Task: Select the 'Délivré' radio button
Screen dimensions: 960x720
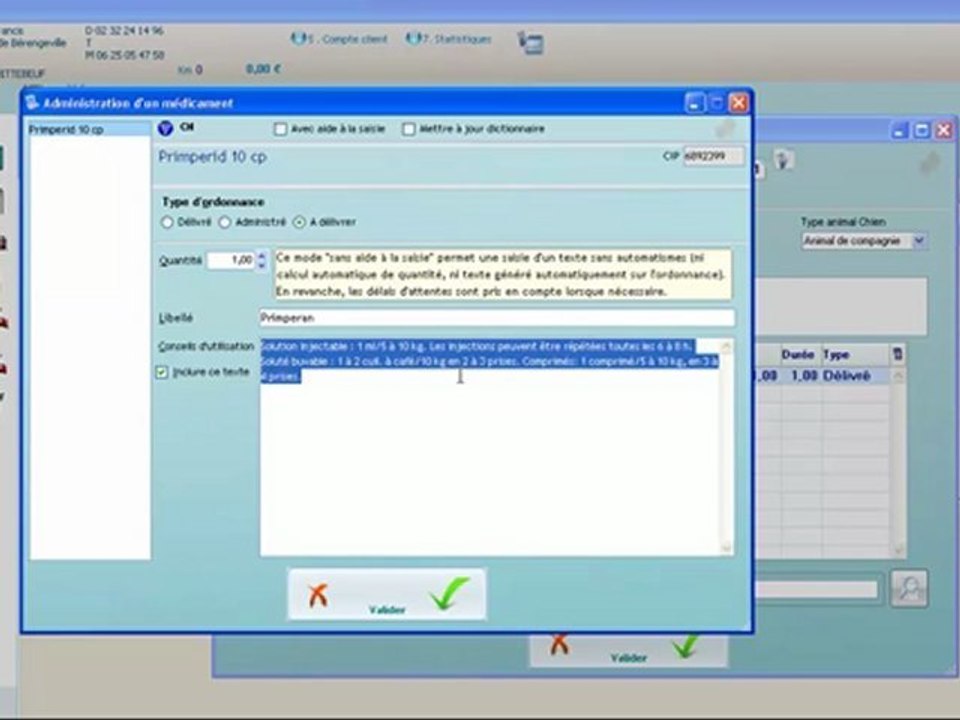Action: (x=167, y=222)
